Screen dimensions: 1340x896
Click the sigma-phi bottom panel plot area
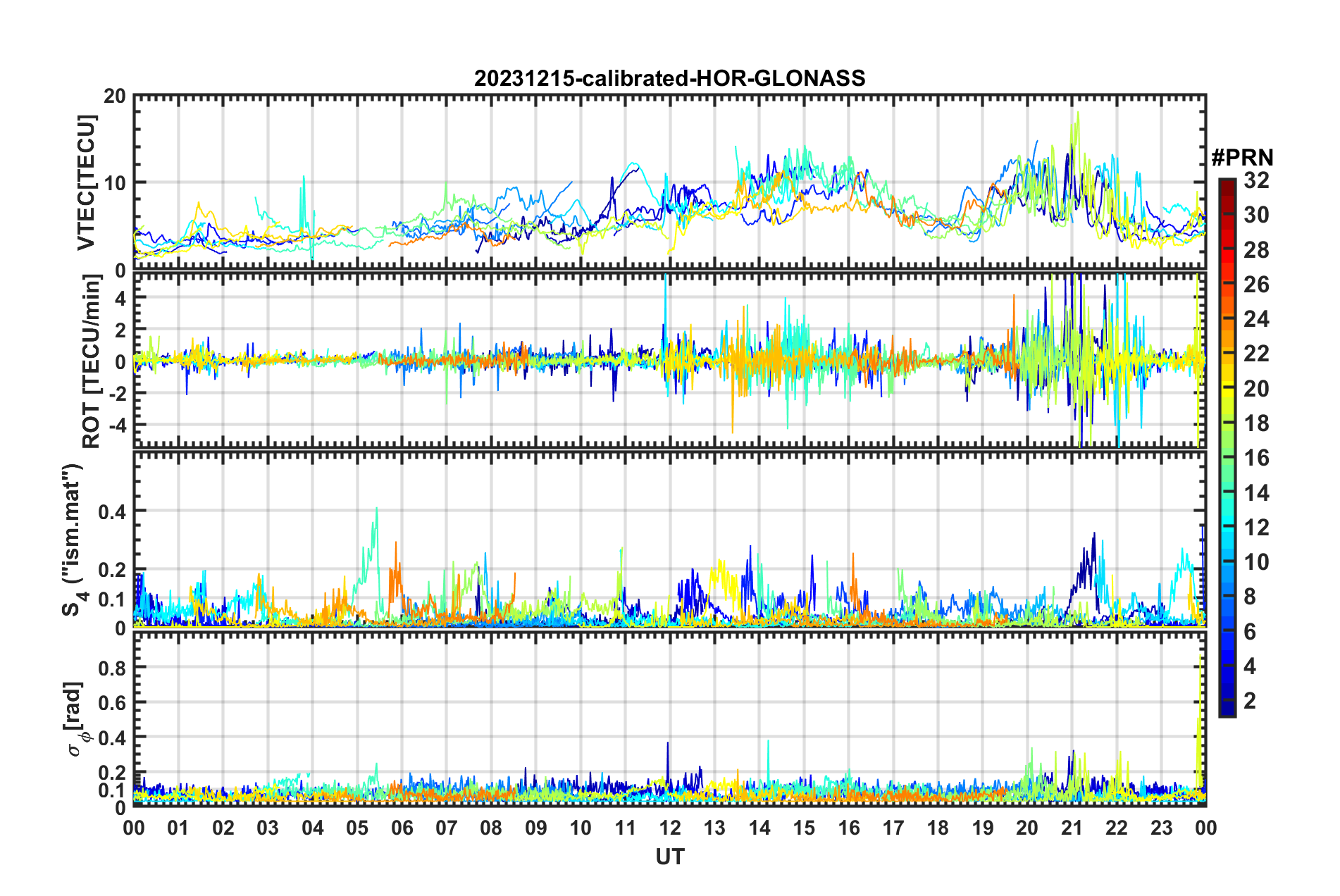pyautogui.click(x=670, y=719)
